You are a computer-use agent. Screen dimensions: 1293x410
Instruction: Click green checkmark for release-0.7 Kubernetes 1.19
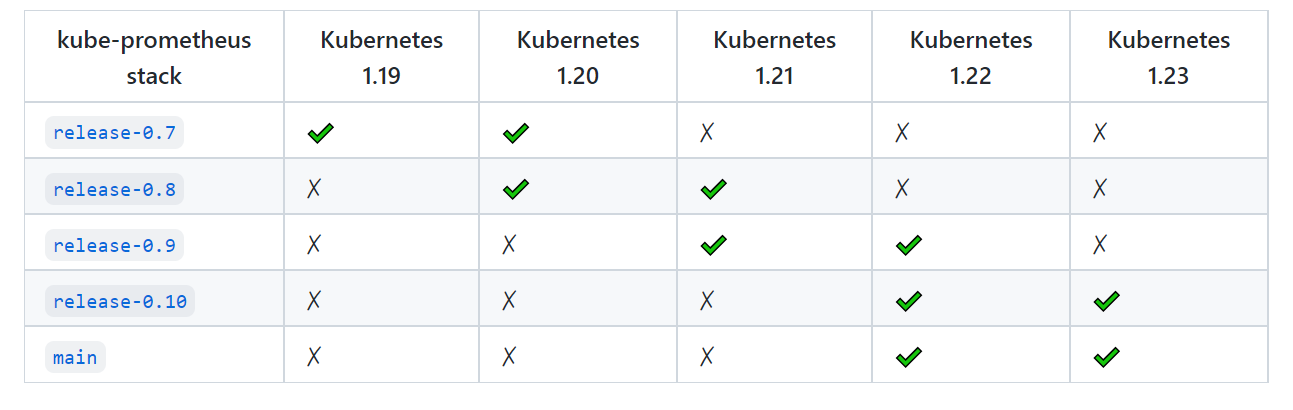pos(320,133)
